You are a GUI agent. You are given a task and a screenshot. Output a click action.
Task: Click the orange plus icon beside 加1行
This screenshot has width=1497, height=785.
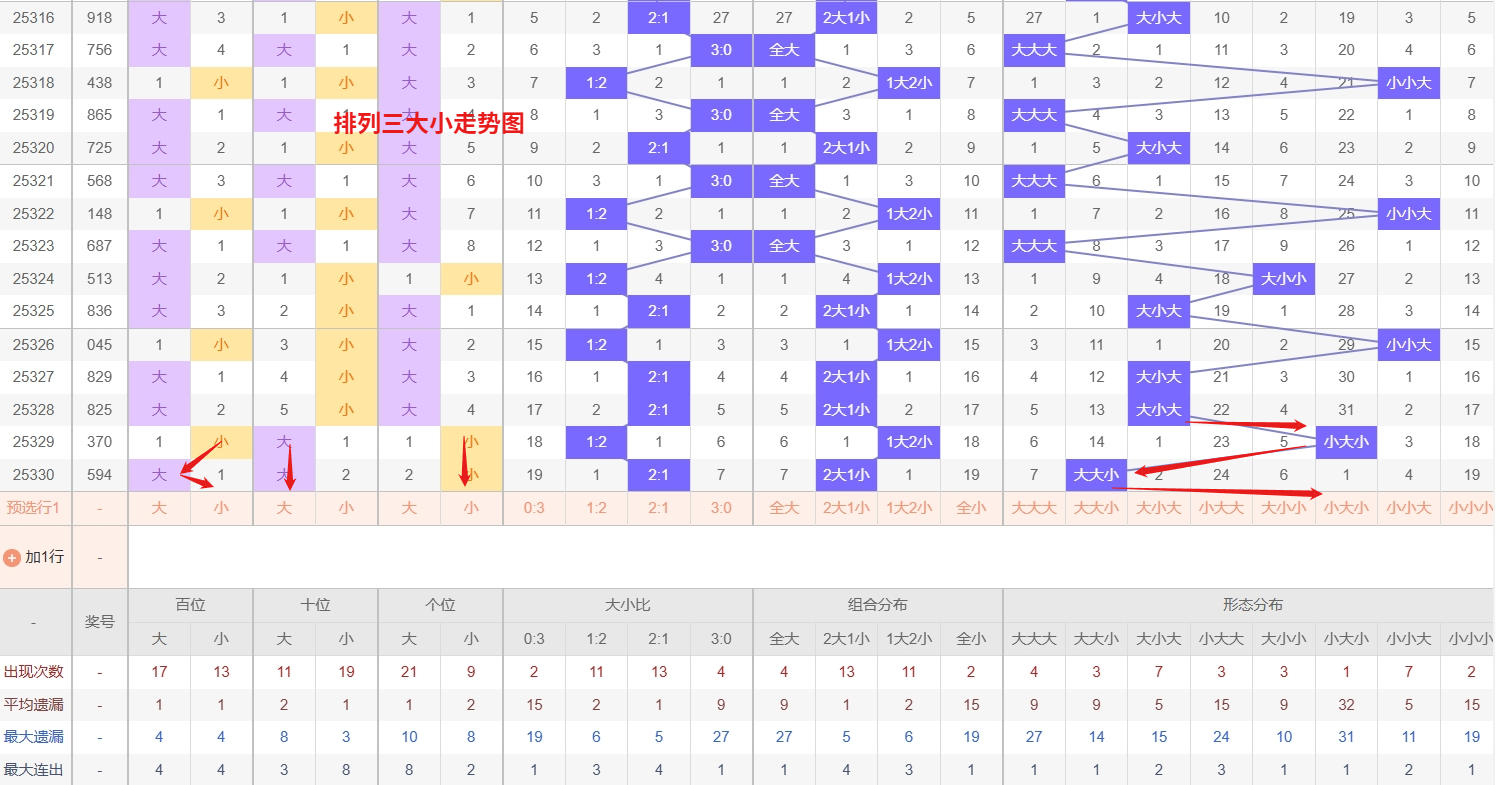pos(12,557)
